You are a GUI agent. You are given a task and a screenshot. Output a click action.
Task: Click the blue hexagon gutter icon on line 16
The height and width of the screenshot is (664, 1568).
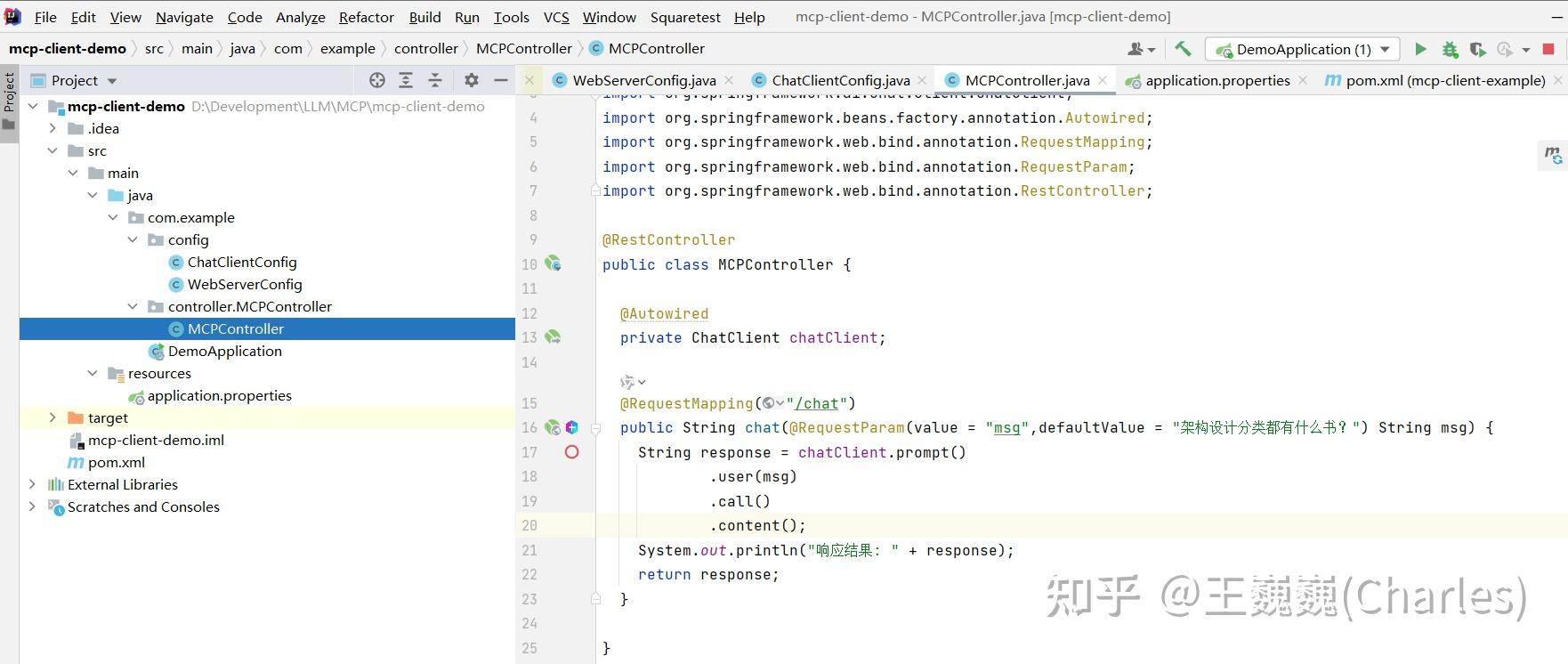(572, 427)
